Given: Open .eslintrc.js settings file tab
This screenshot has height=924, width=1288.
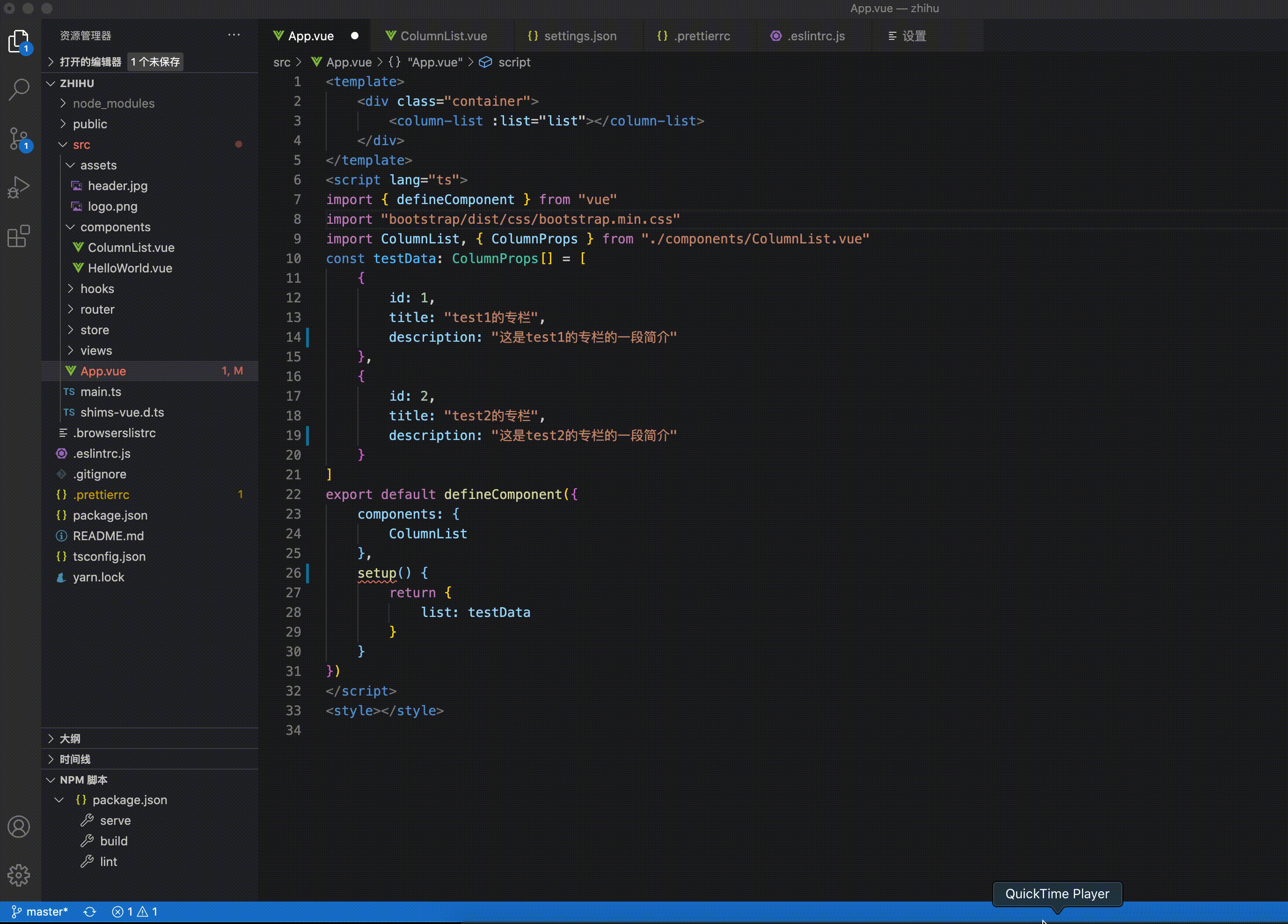Looking at the screenshot, I should click(814, 35).
